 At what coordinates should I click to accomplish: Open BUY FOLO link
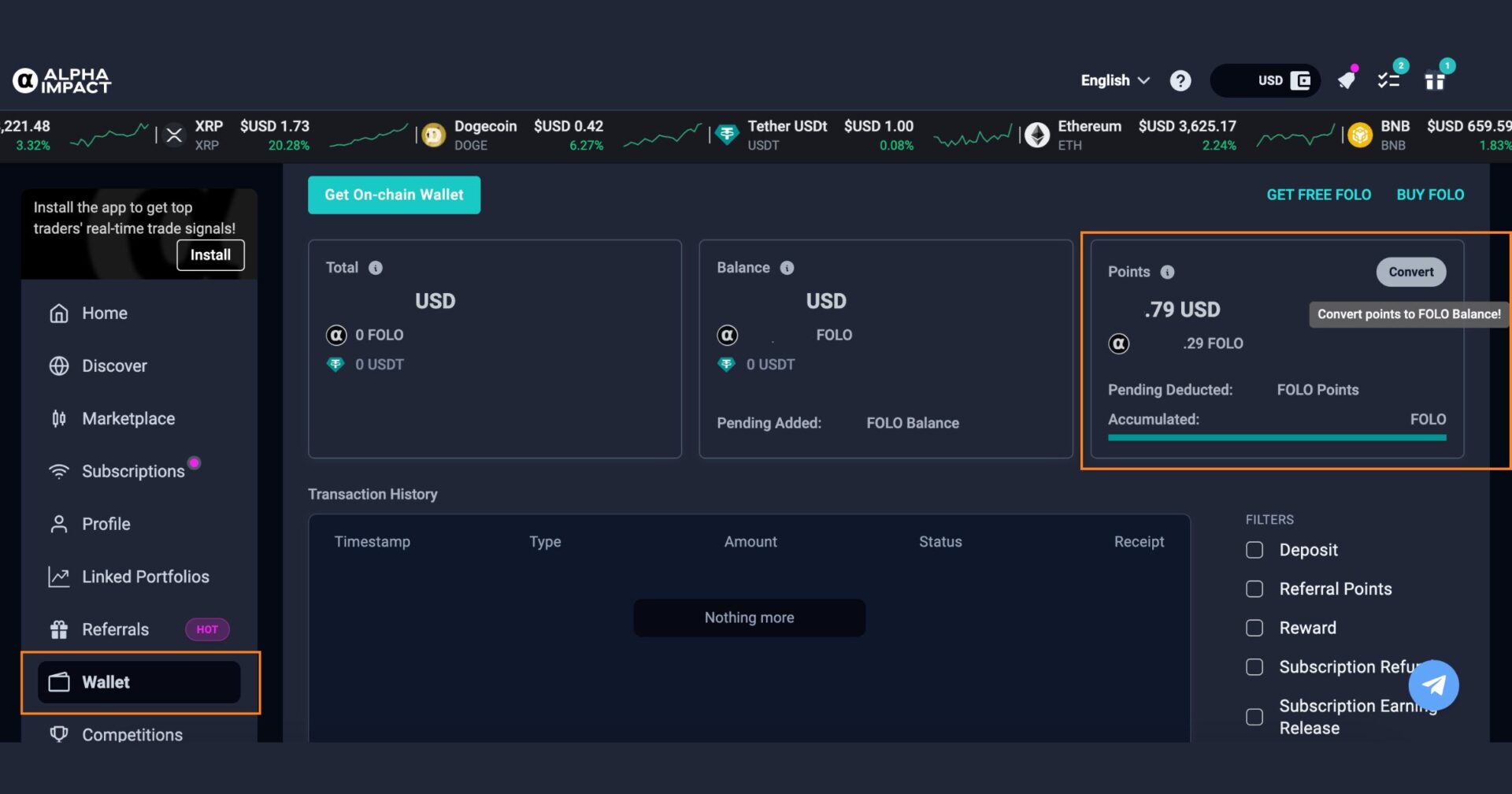click(1430, 195)
